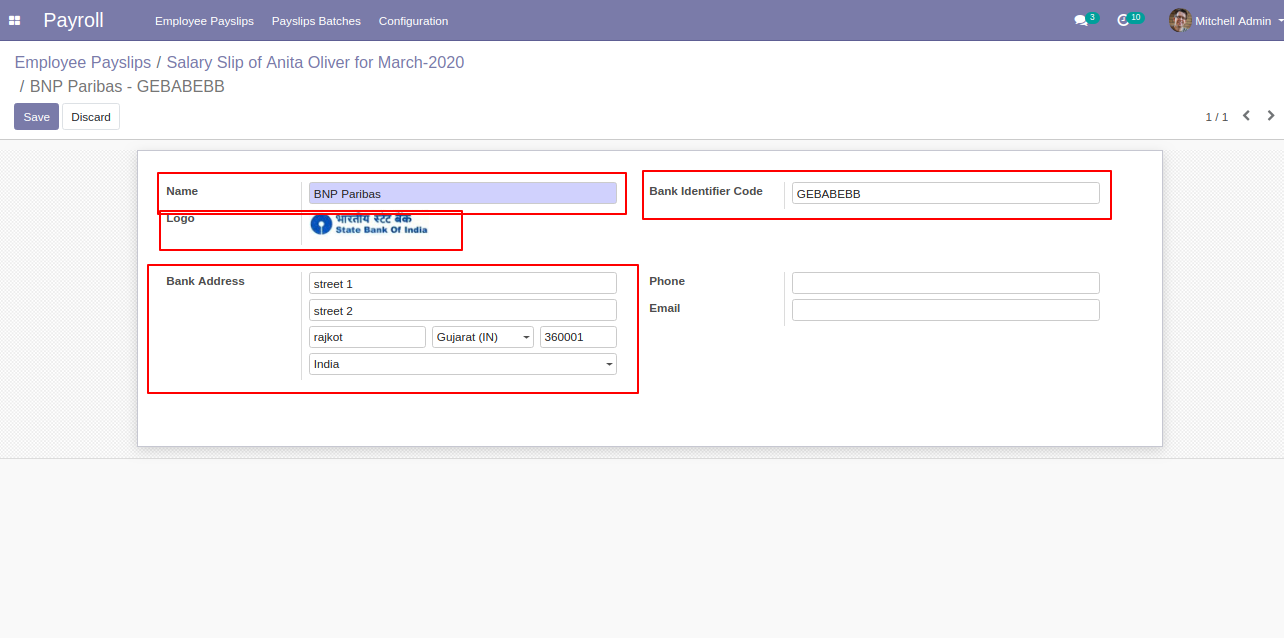Open the Employee Payslips menu
1284x638 pixels.
(x=204, y=21)
